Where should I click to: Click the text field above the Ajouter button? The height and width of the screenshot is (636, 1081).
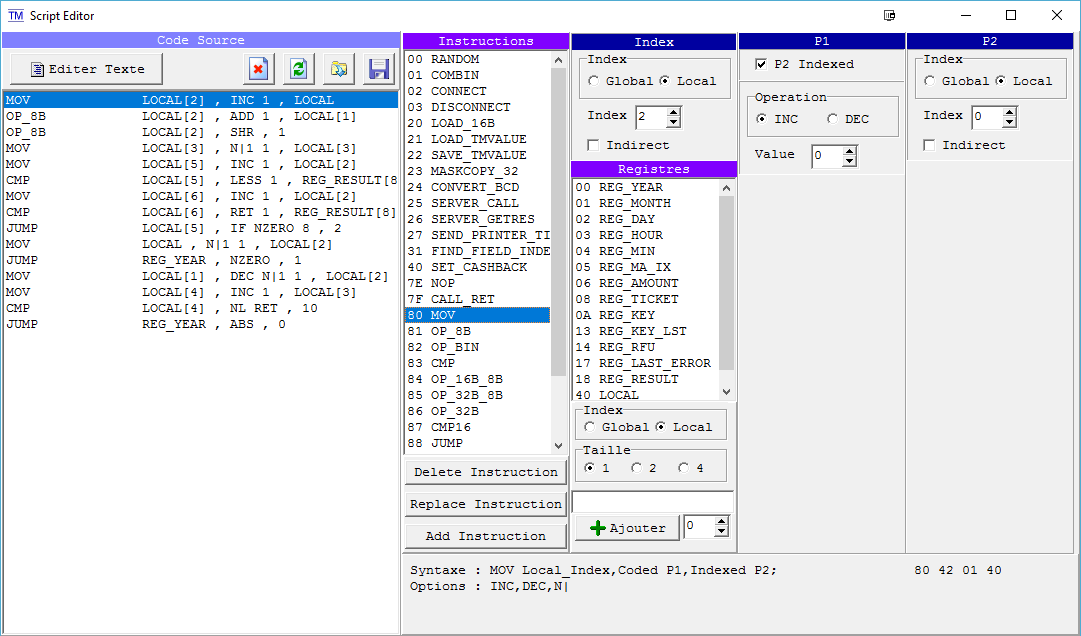click(652, 500)
